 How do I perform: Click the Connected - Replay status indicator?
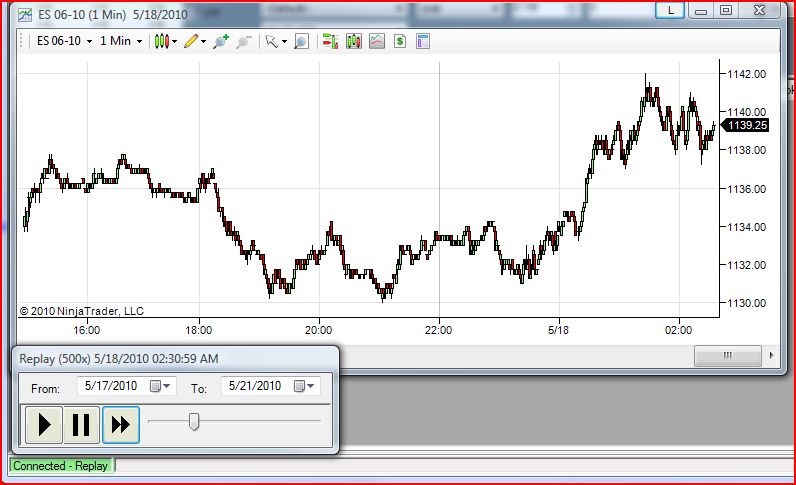(61, 466)
